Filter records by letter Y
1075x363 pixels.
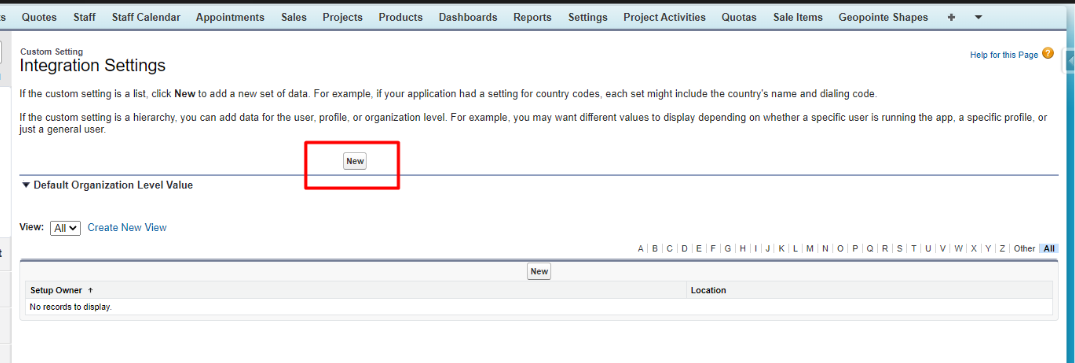[x=988, y=248]
